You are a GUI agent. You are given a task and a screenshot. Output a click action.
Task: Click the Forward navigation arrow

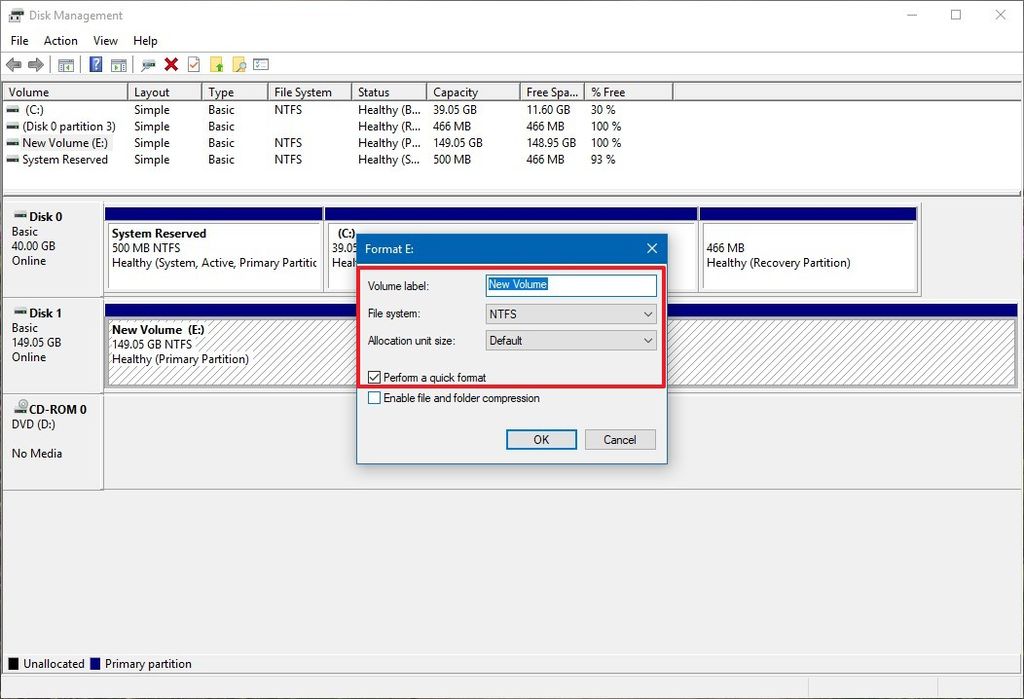point(36,64)
